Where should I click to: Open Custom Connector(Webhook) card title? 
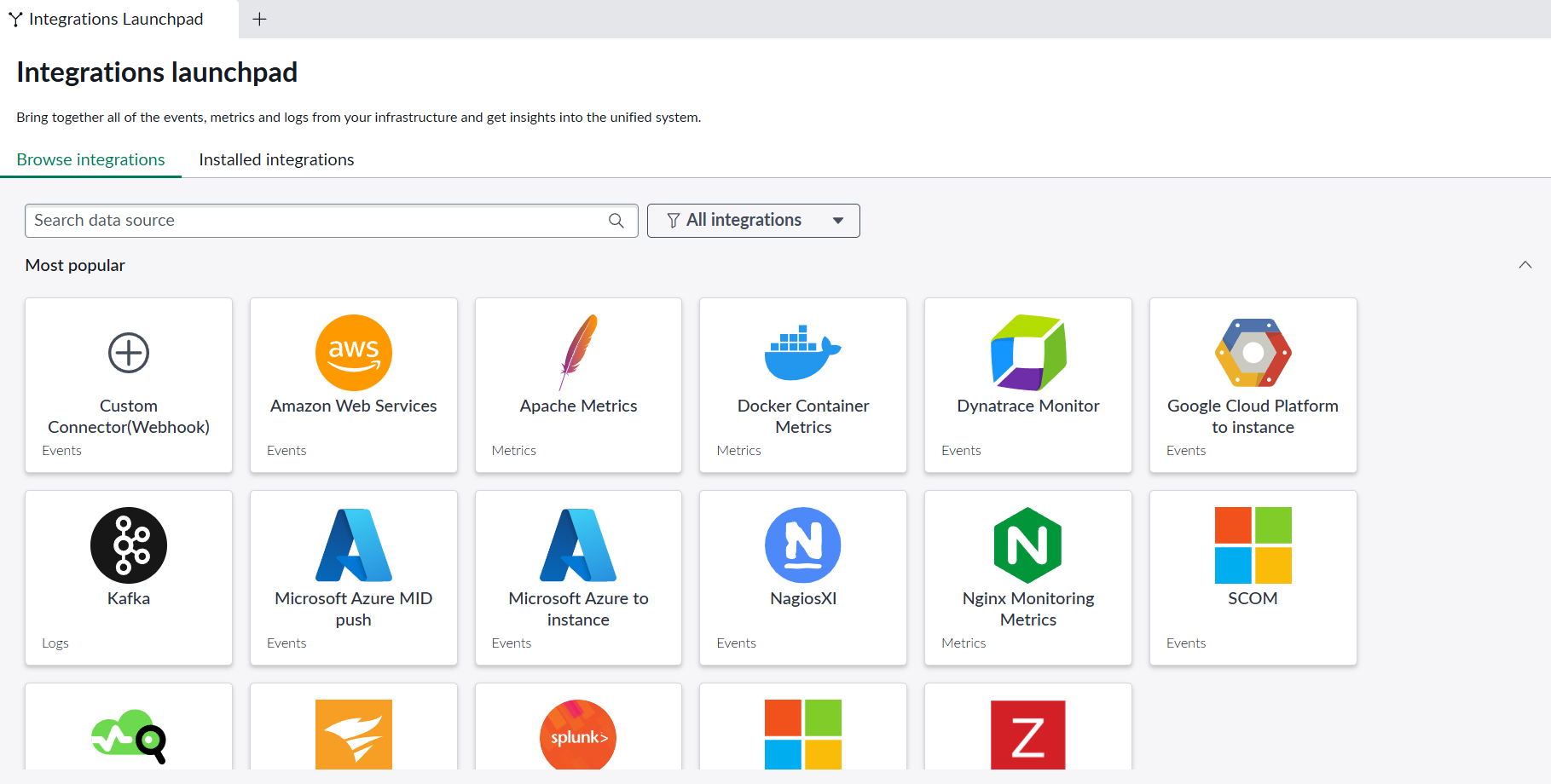click(129, 417)
